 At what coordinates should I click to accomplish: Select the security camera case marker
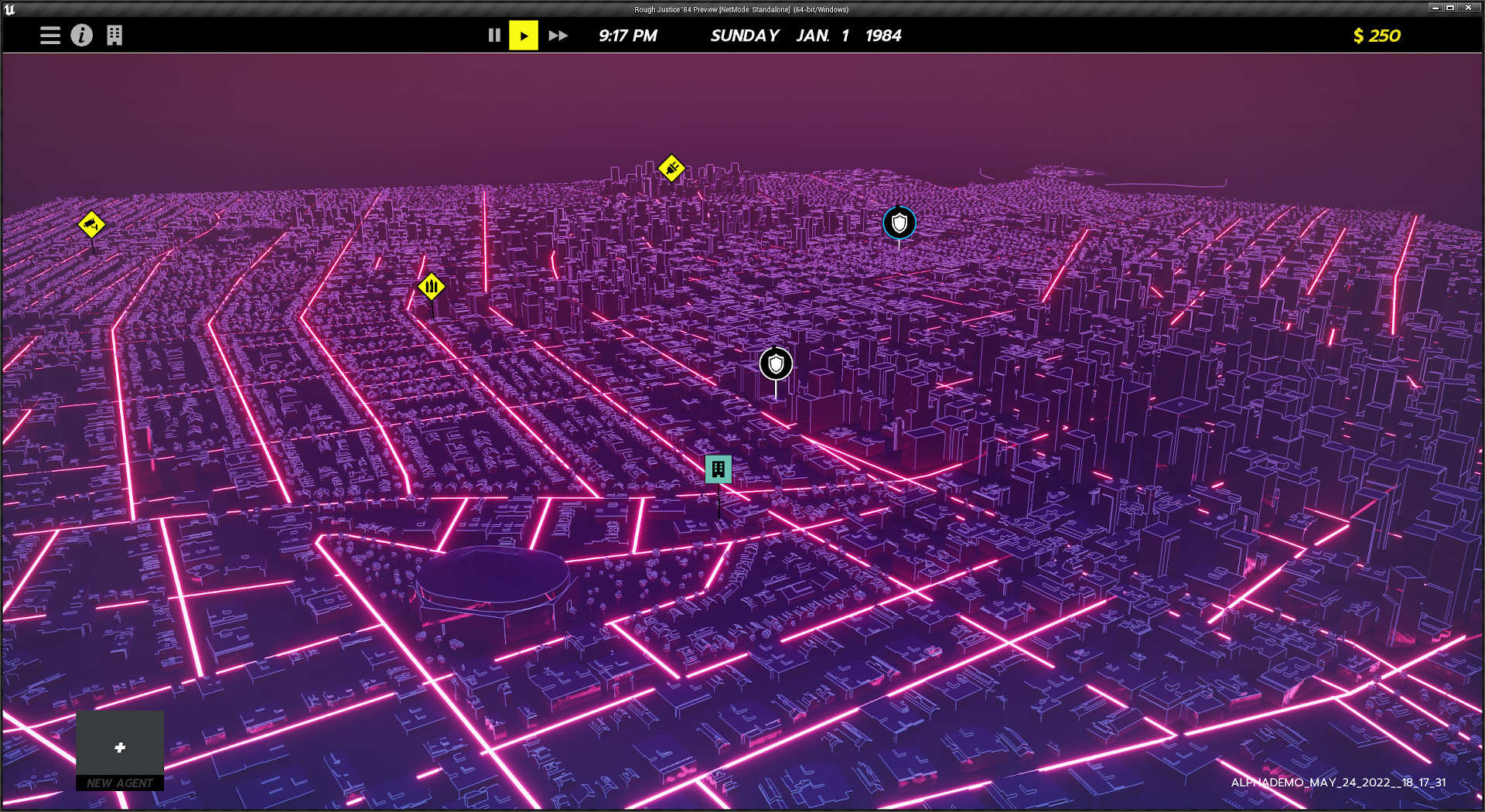coord(91,225)
